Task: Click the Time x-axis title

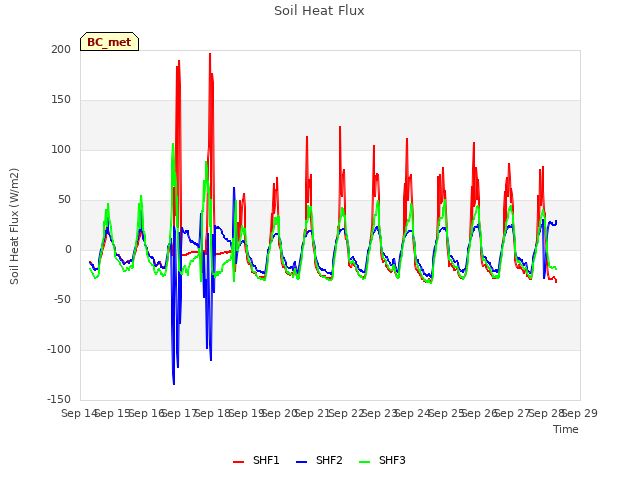Action: pos(566,429)
